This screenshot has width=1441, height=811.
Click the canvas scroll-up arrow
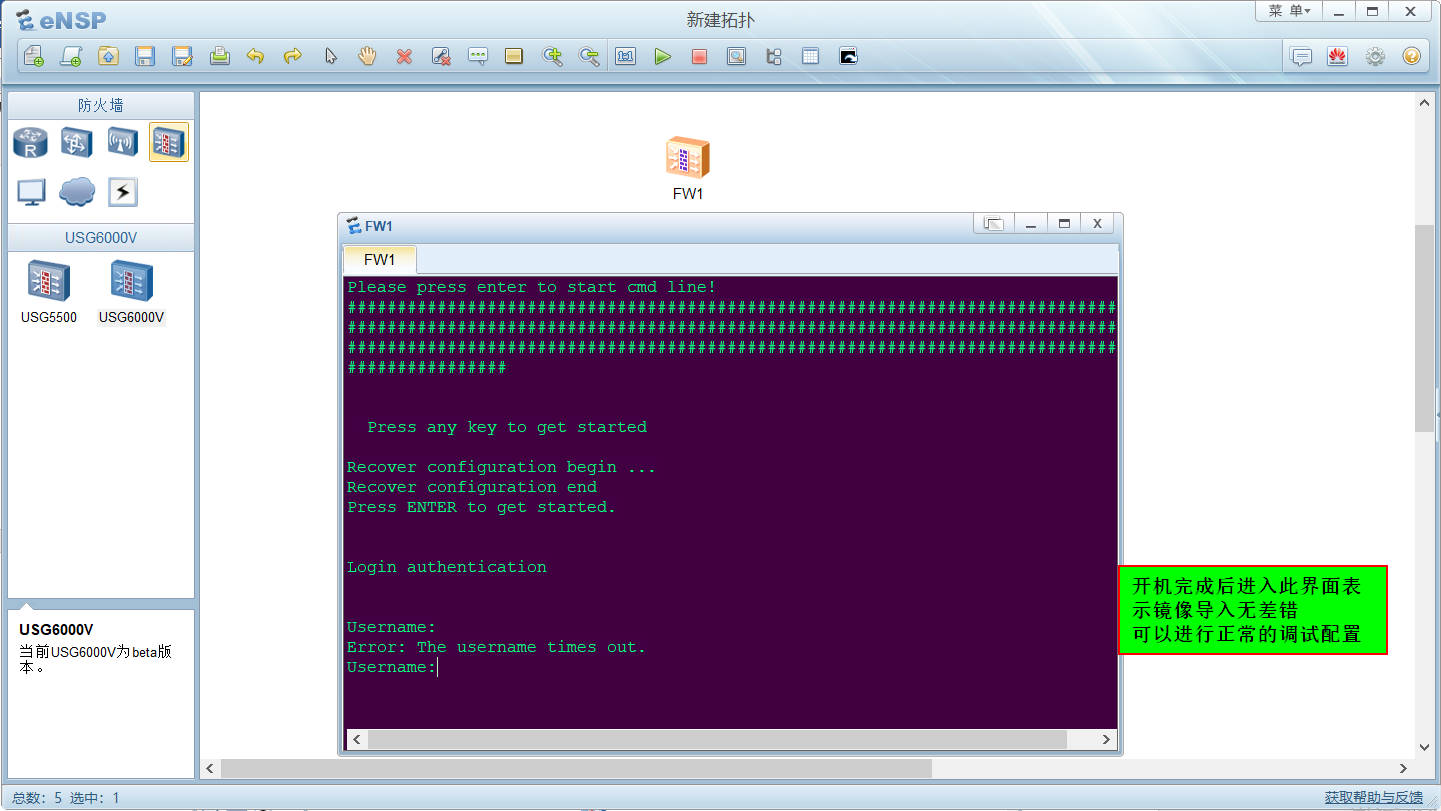1424,102
